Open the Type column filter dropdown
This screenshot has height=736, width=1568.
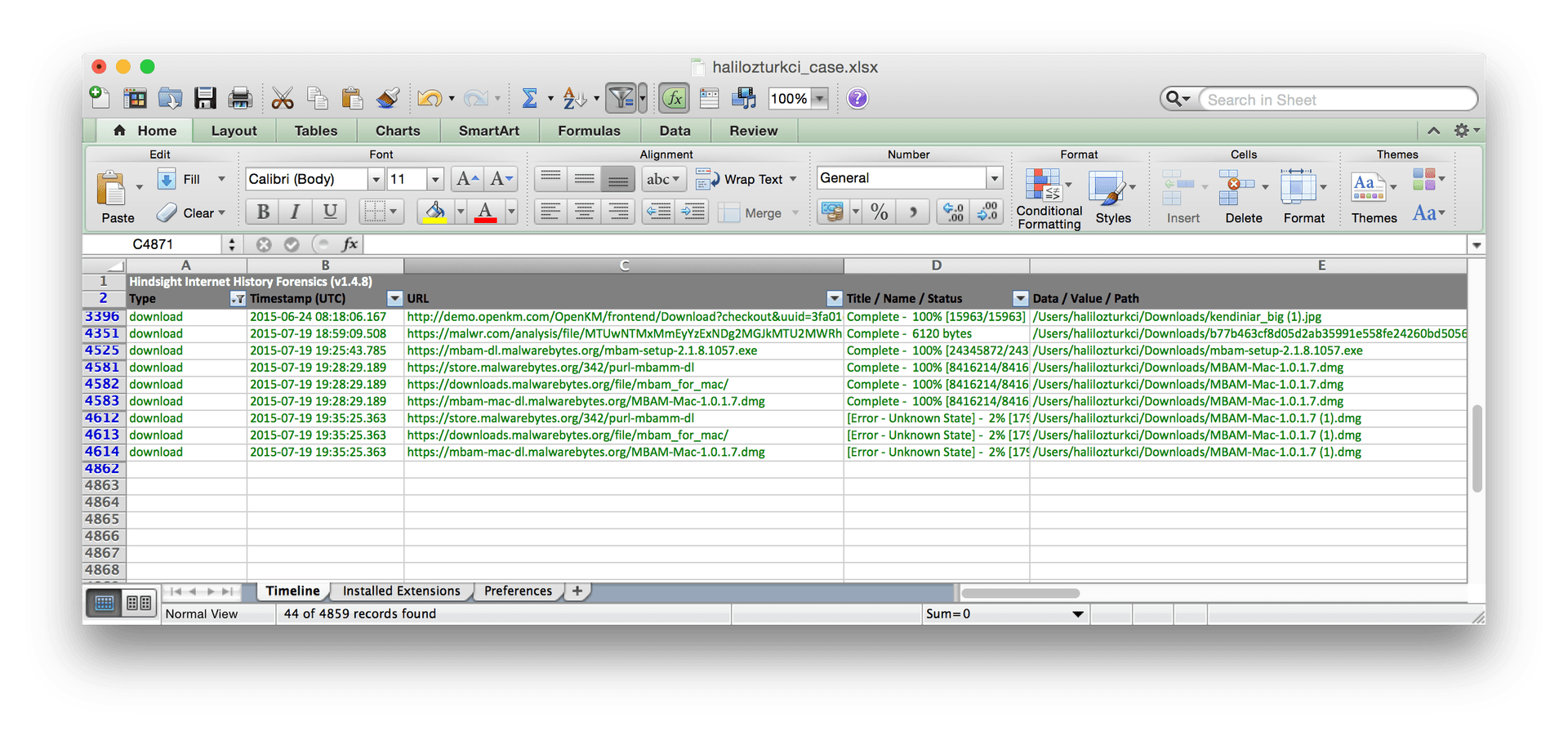point(238,299)
